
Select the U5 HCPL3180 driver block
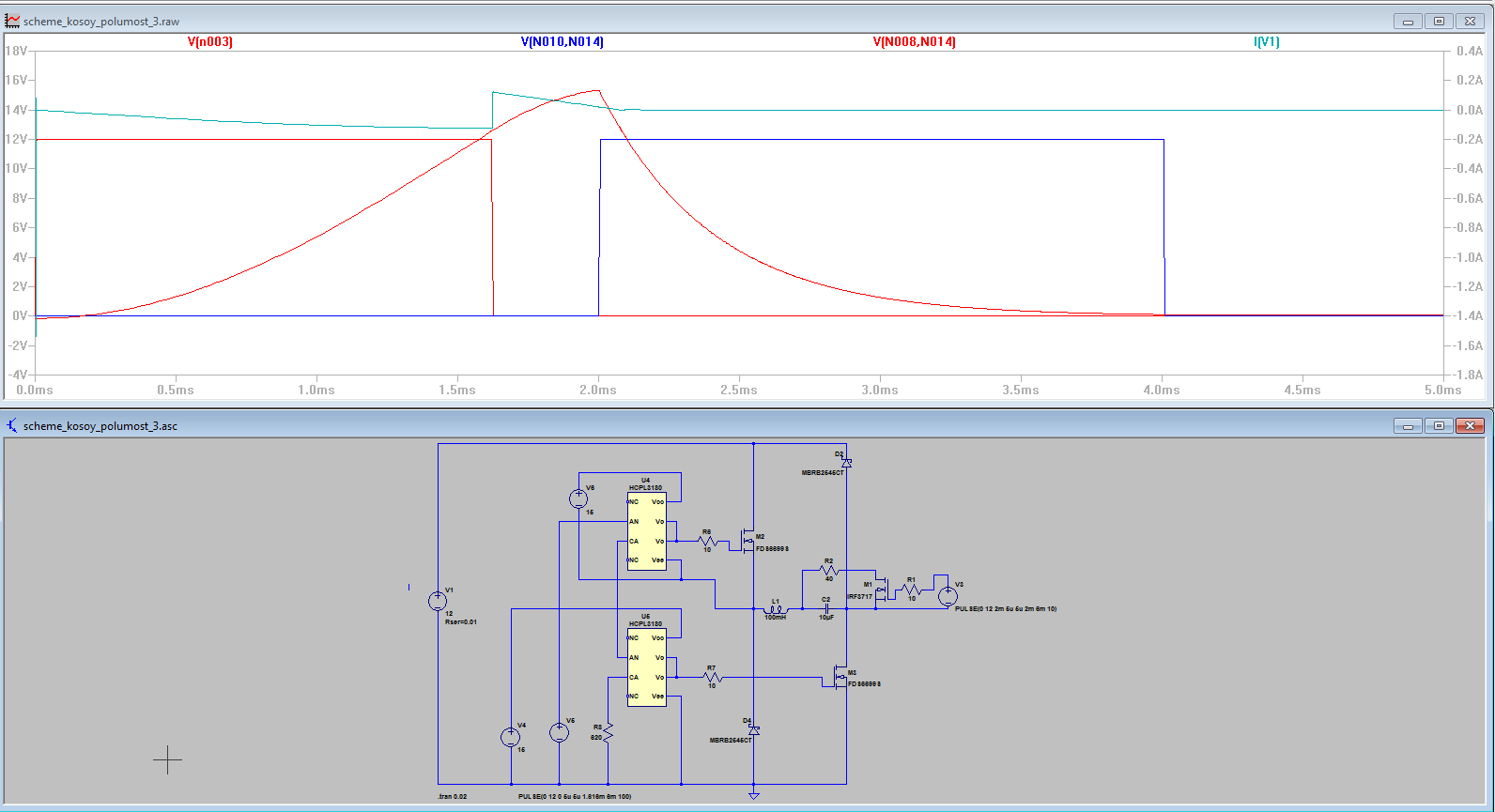tap(646, 666)
